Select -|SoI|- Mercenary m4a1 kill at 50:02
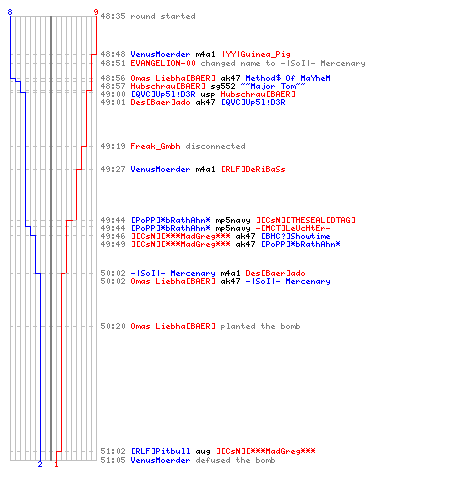Screen dimensions: 450x500 (203, 273)
